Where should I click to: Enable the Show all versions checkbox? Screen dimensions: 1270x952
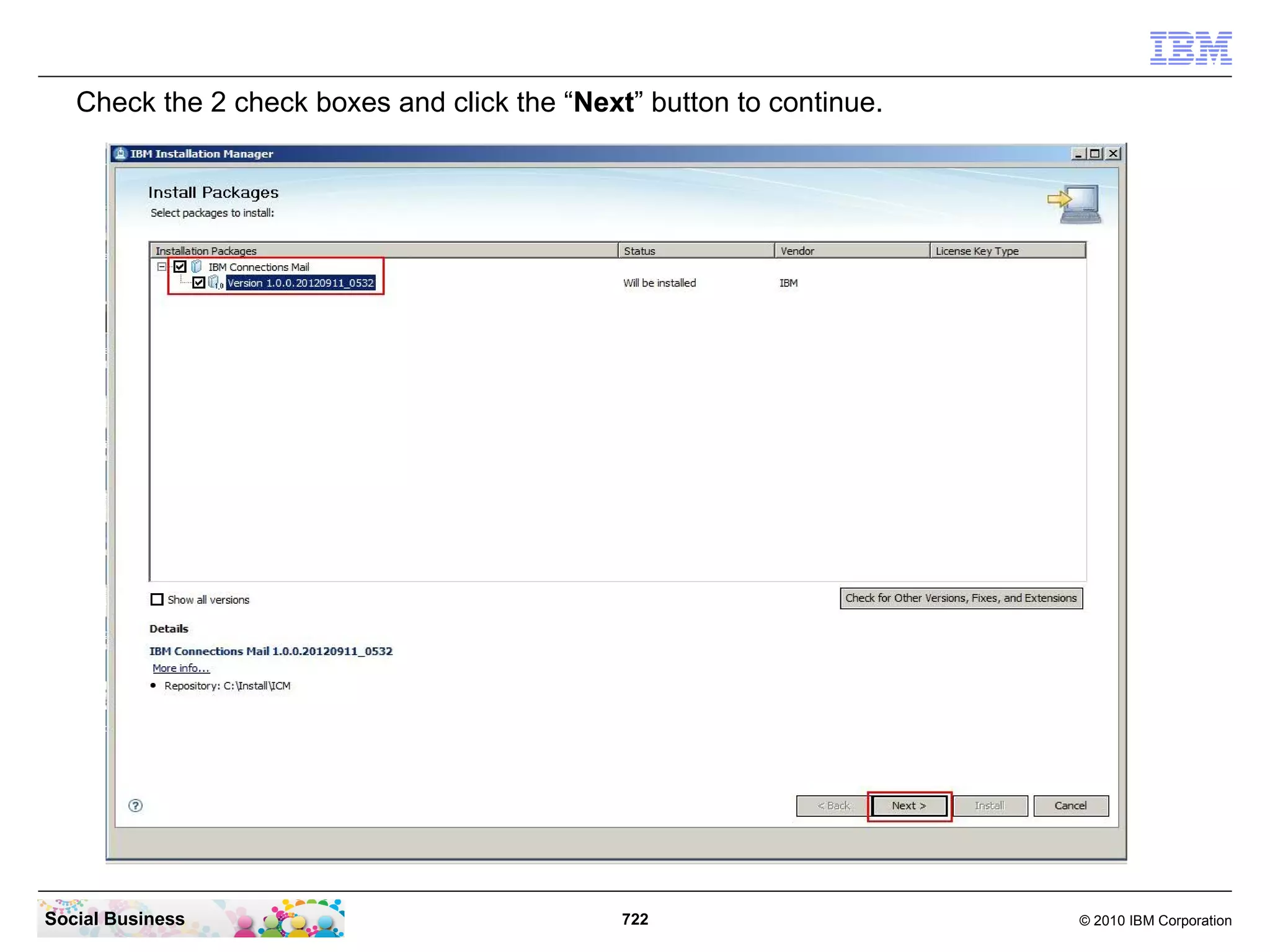(157, 599)
